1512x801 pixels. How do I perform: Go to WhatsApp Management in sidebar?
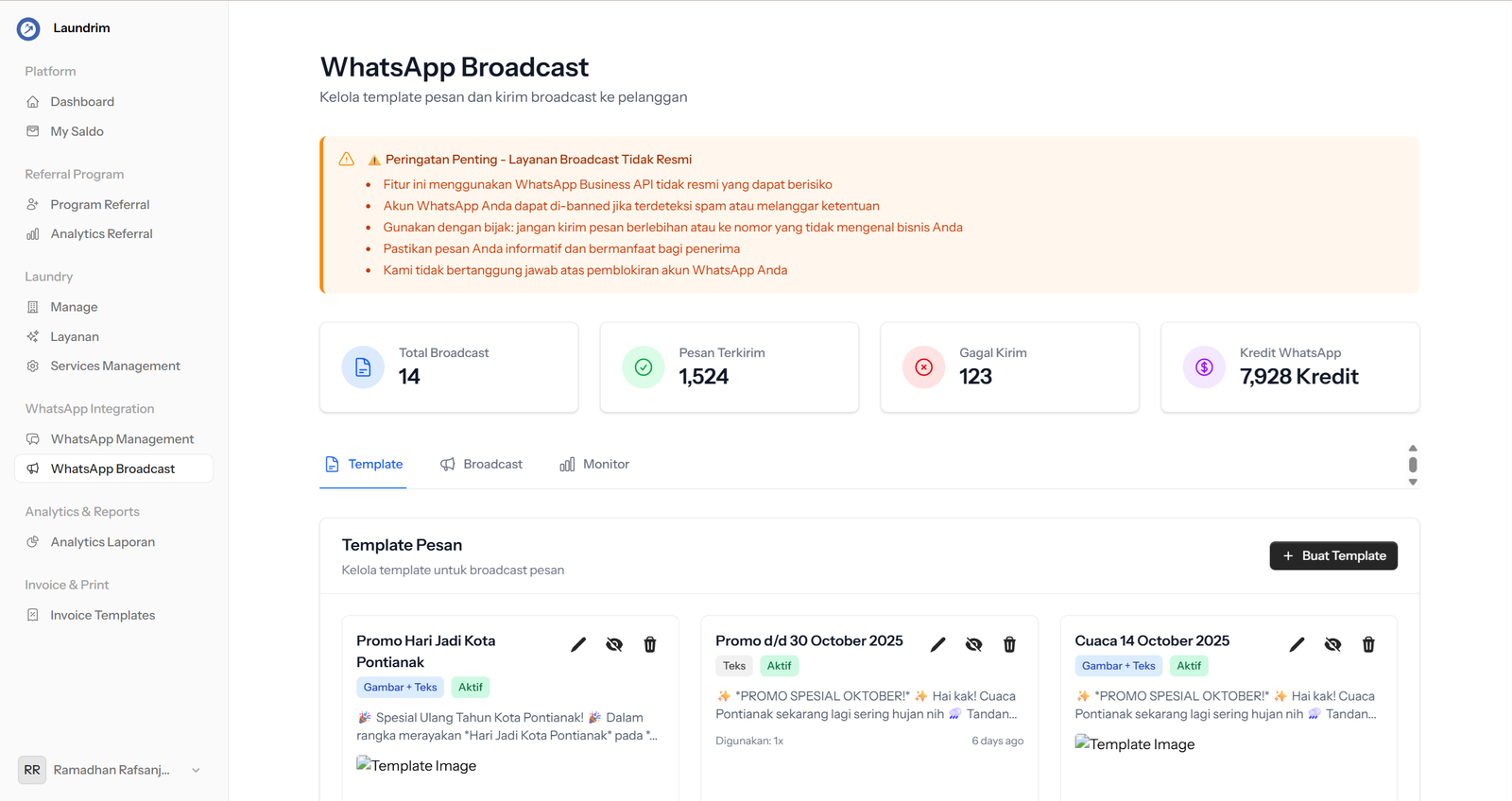coord(122,439)
